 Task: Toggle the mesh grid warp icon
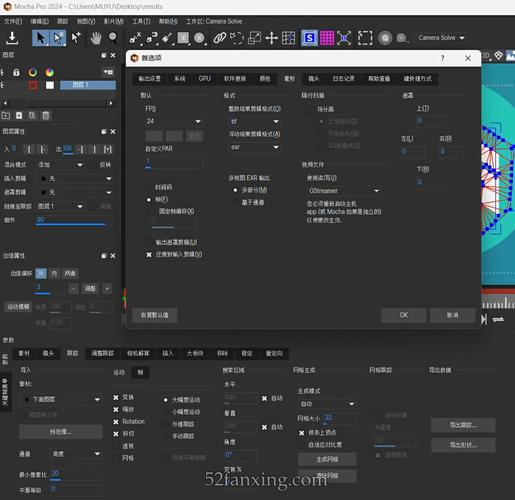coord(288,38)
